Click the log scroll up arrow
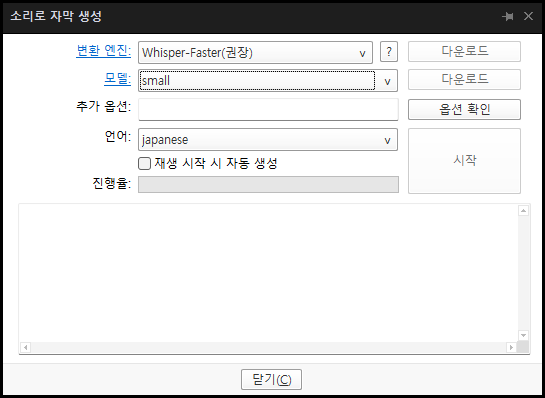This screenshot has height=398, width=545. pyautogui.click(x=523, y=210)
